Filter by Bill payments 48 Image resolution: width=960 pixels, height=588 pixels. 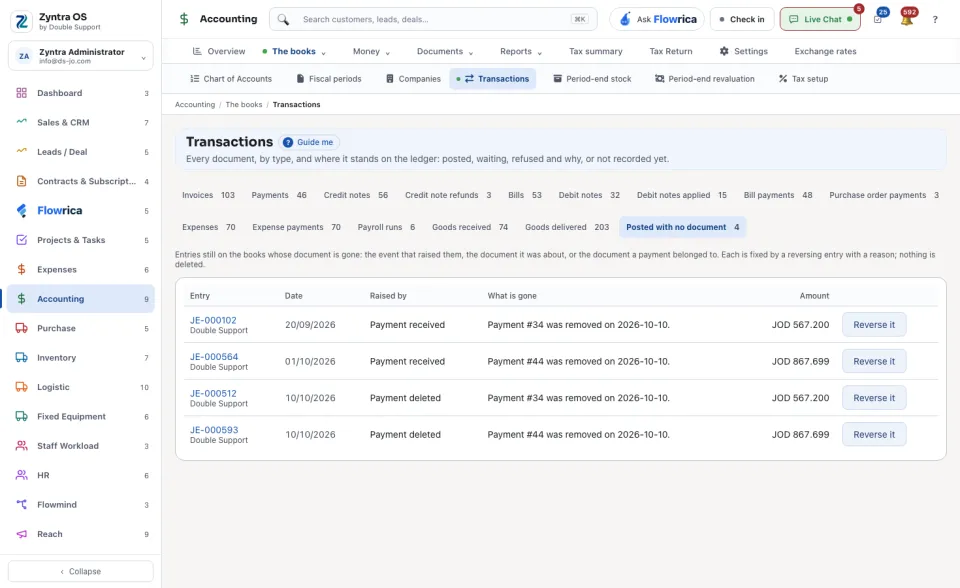(x=778, y=195)
